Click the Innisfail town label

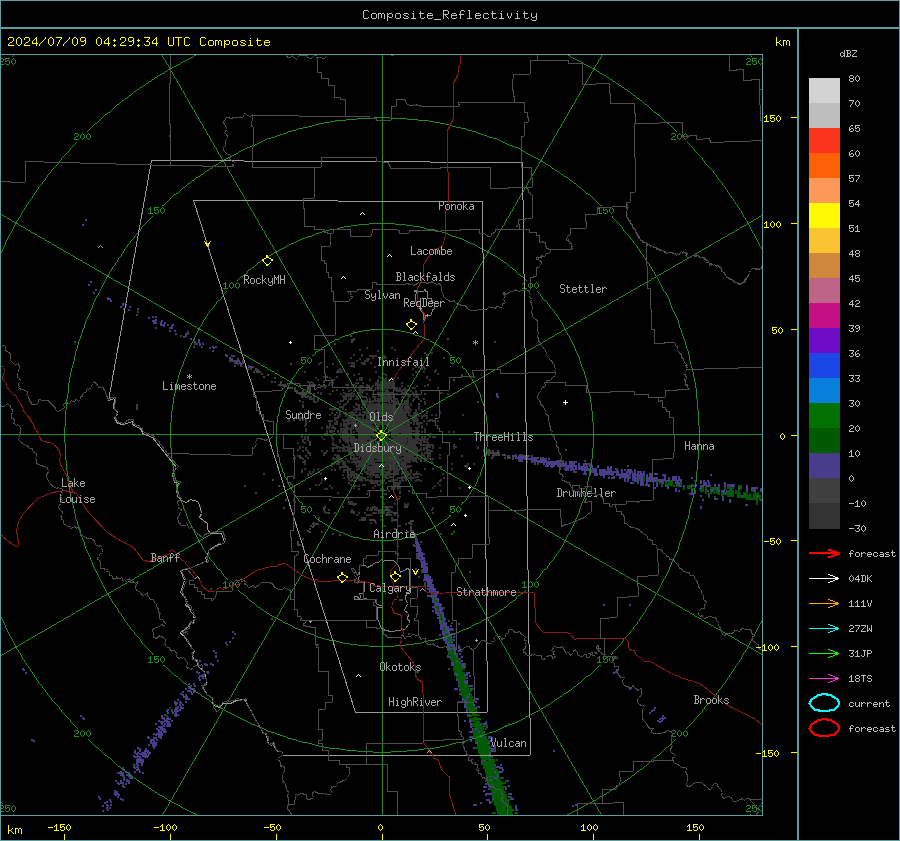click(403, 362)
